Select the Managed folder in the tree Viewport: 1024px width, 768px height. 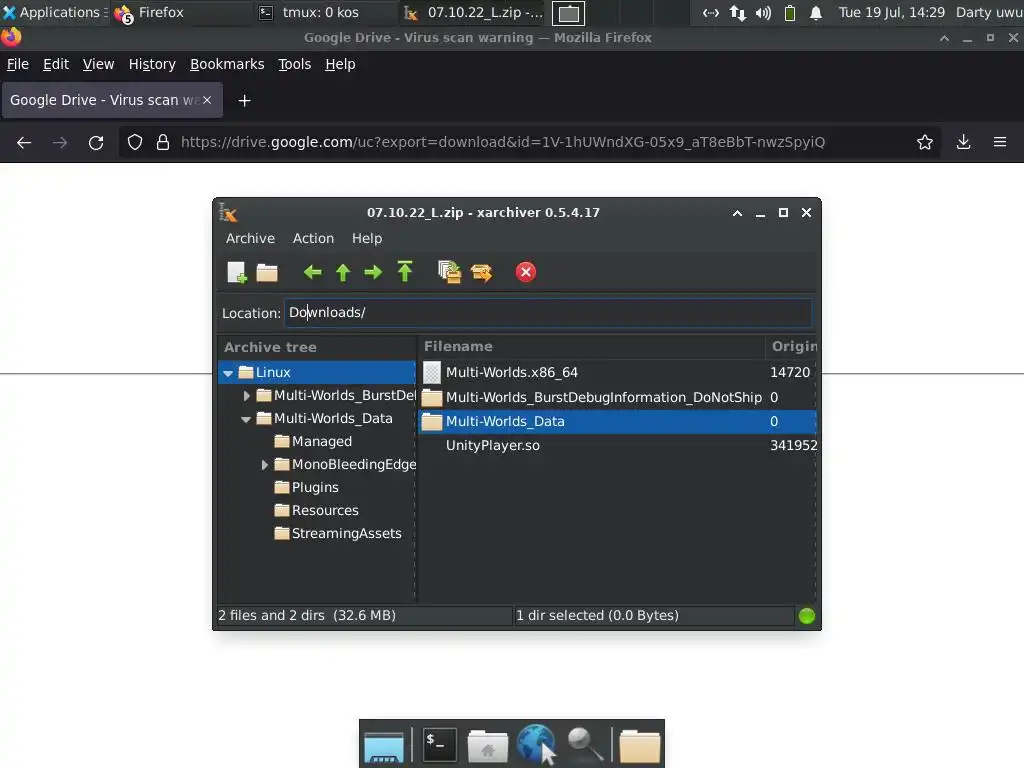tap(321, 442)
